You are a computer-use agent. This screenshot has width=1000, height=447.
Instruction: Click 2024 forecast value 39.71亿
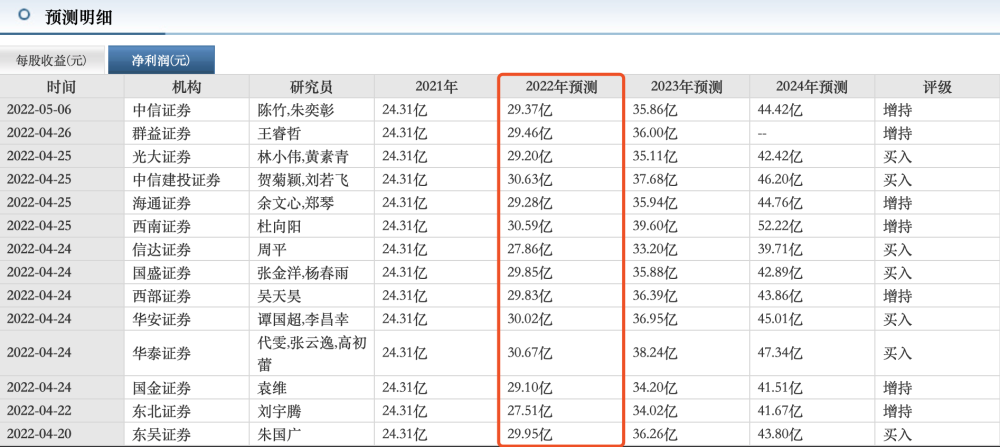point(779,249)
